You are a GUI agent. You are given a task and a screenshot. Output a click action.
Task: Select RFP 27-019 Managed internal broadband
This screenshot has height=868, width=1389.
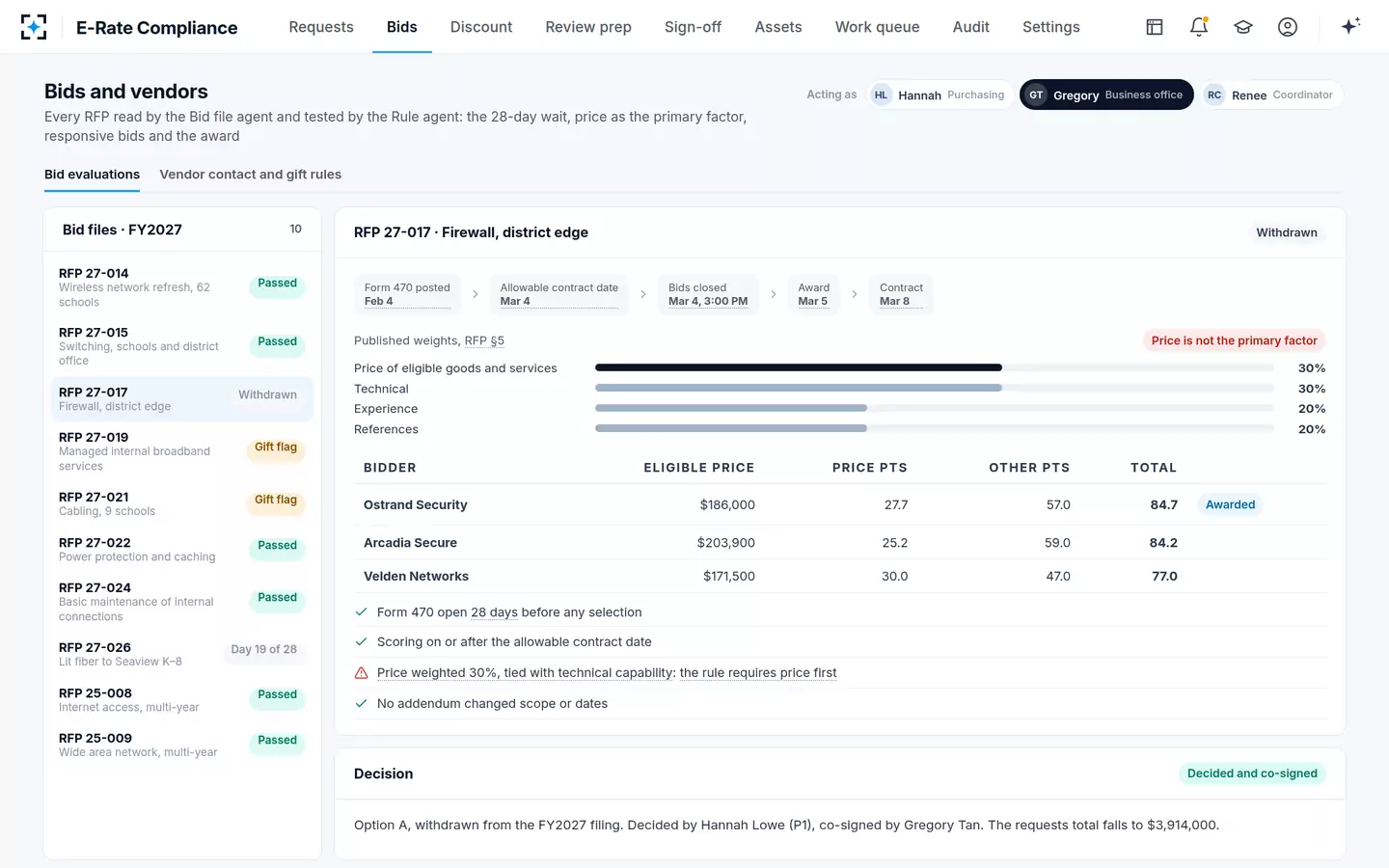tap(181, 451)
